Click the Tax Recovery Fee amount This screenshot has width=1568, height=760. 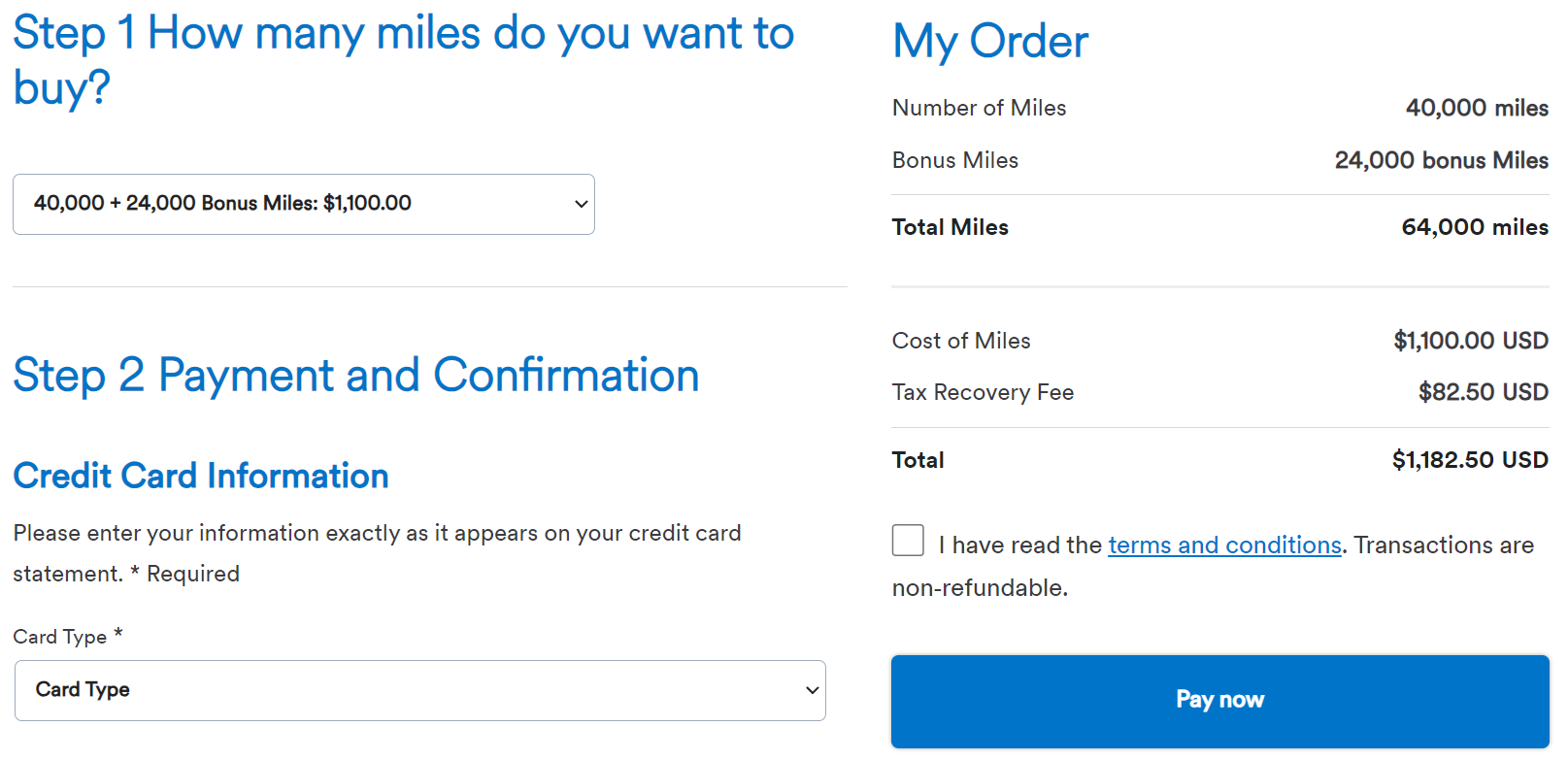coord(1483,392)
